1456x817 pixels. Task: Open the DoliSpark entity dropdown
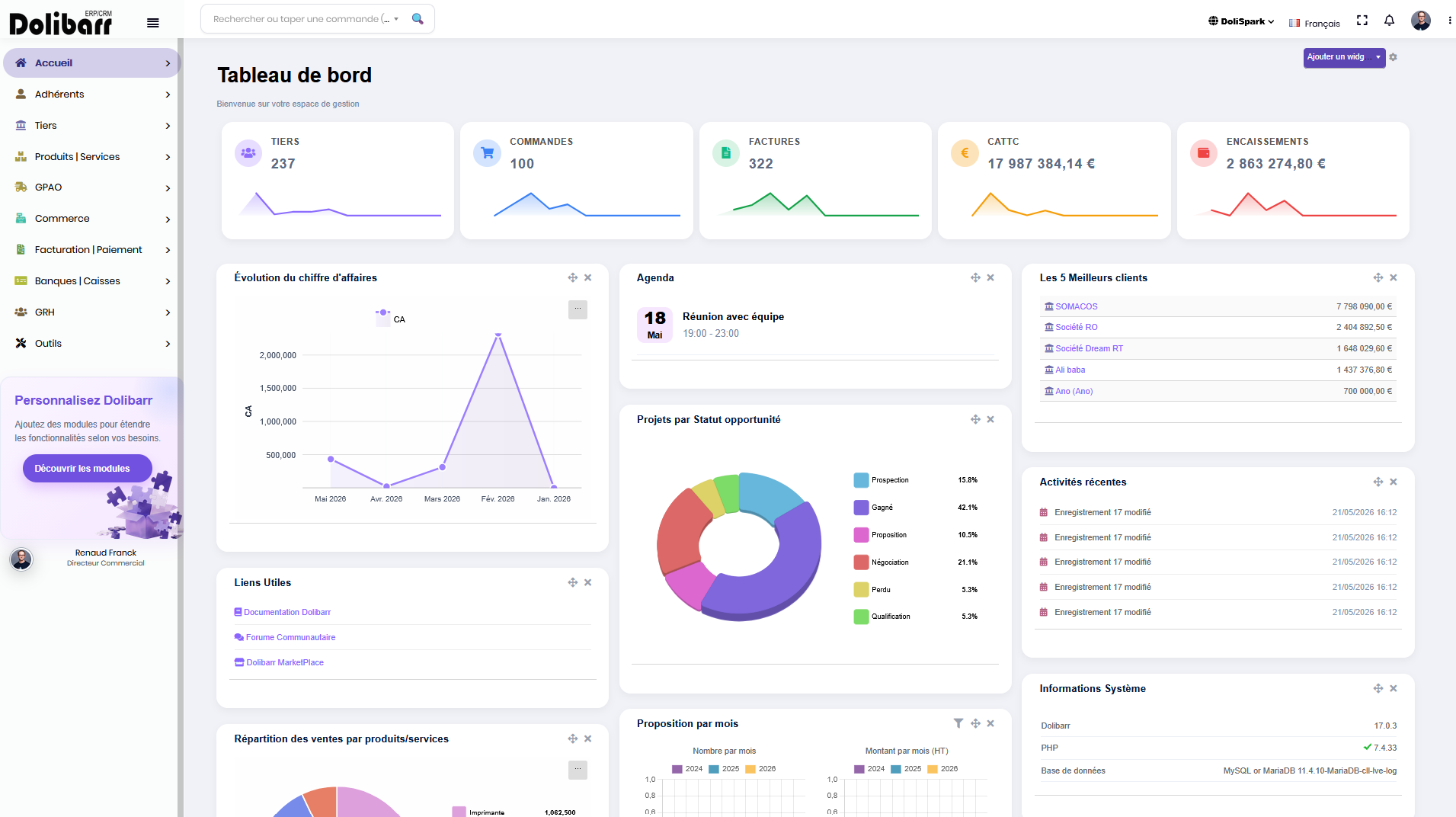(1241, 21)
